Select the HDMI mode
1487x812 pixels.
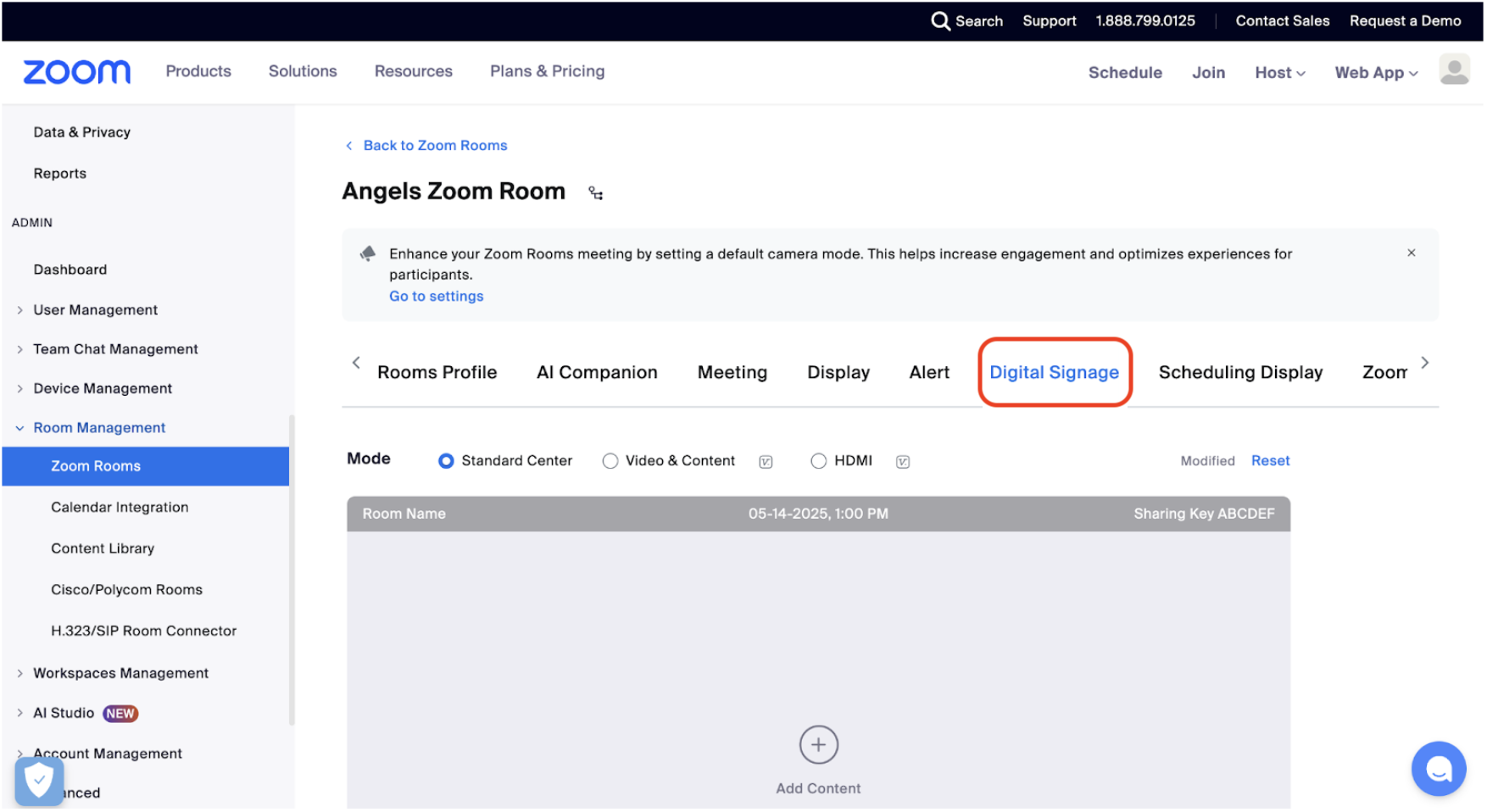pos(818,461)
